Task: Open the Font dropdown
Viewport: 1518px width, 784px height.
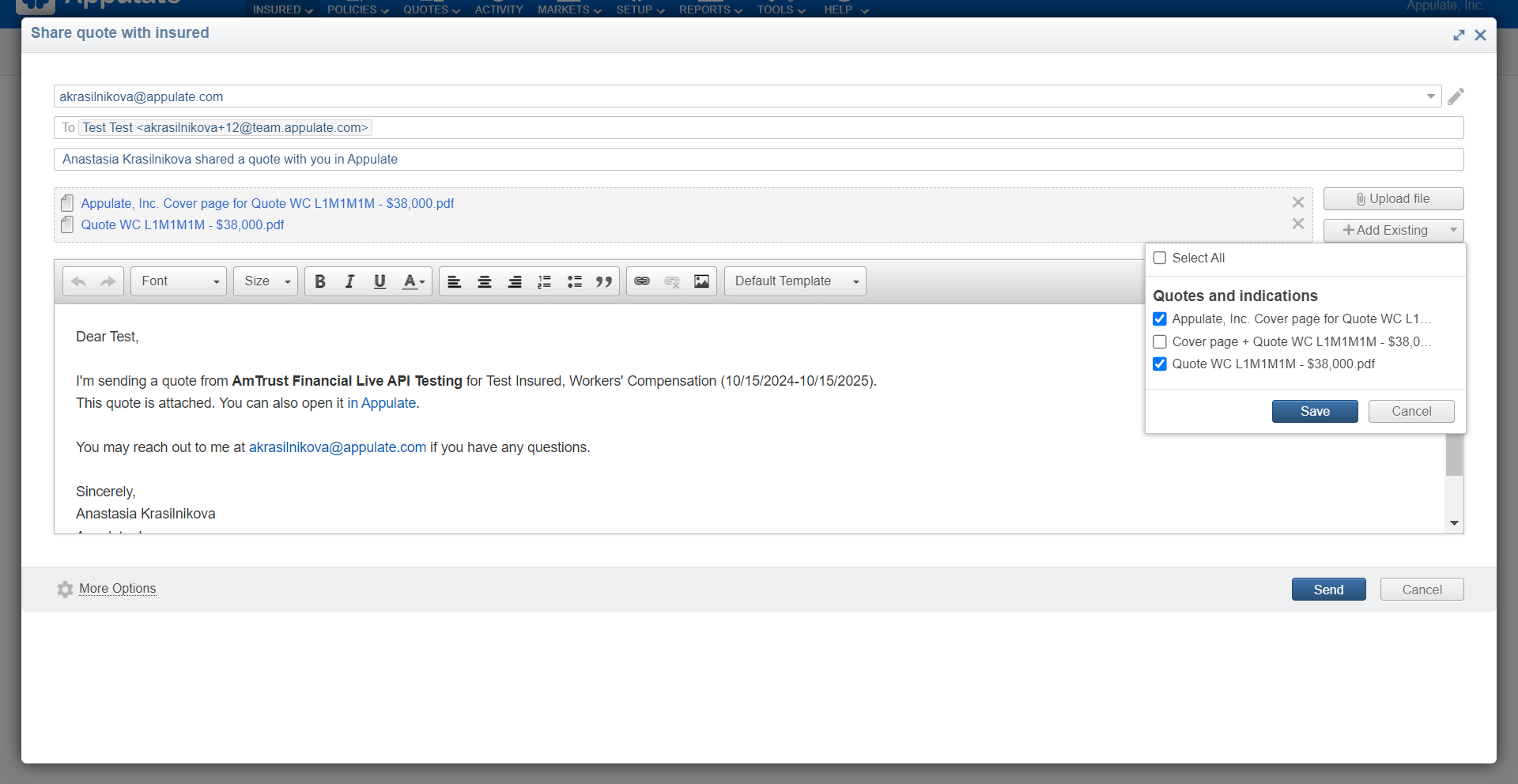Action: (179, 281)
